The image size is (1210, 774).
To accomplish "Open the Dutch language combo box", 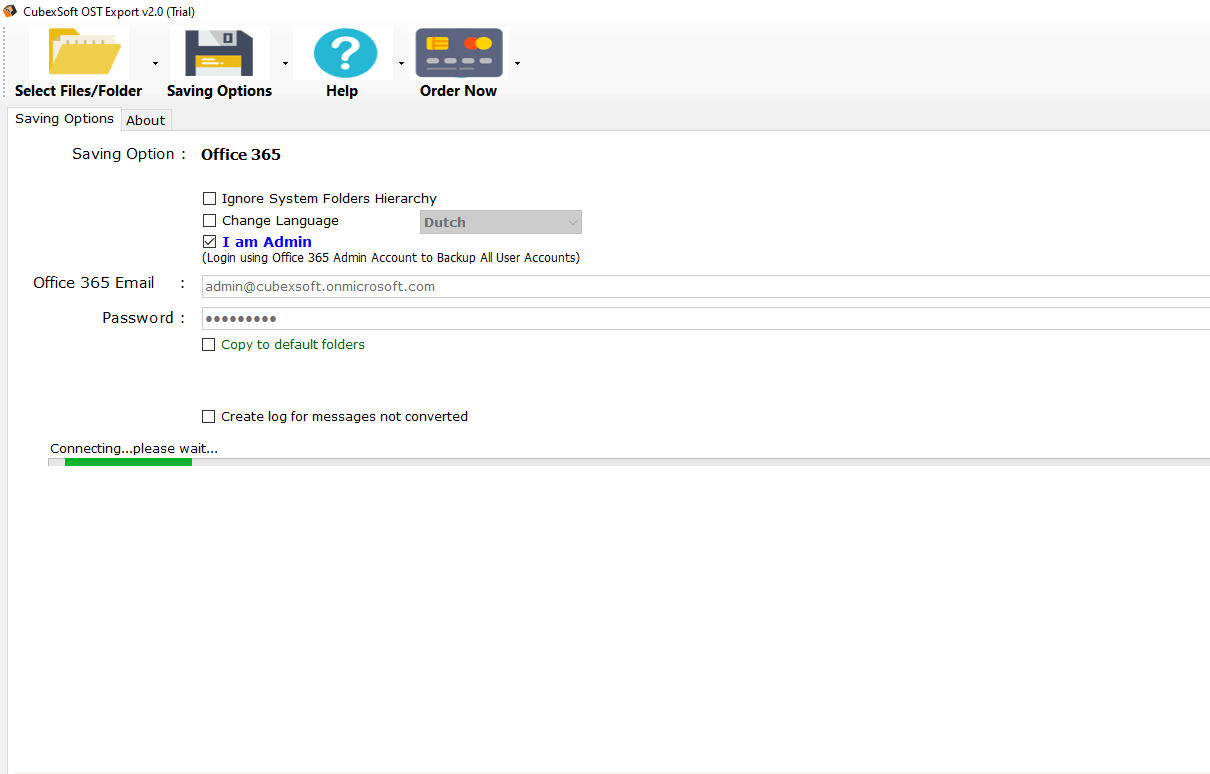I will coord(501,222).
